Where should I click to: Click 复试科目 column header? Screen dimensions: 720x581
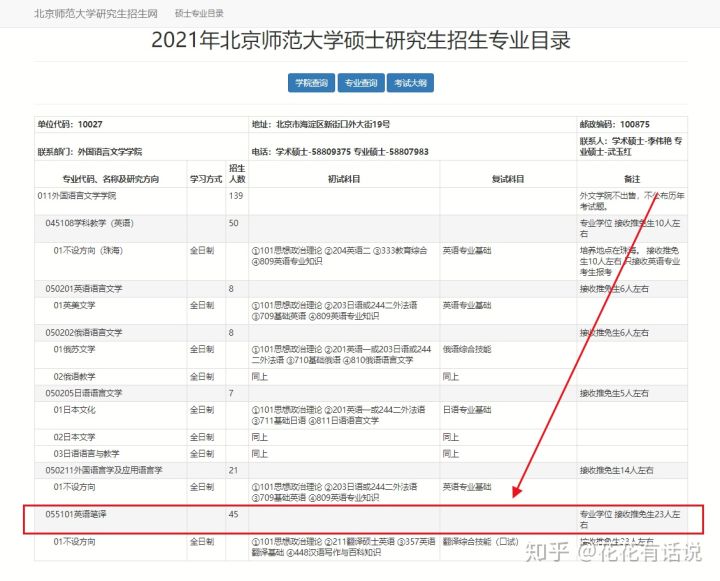(x=508, y=174)
